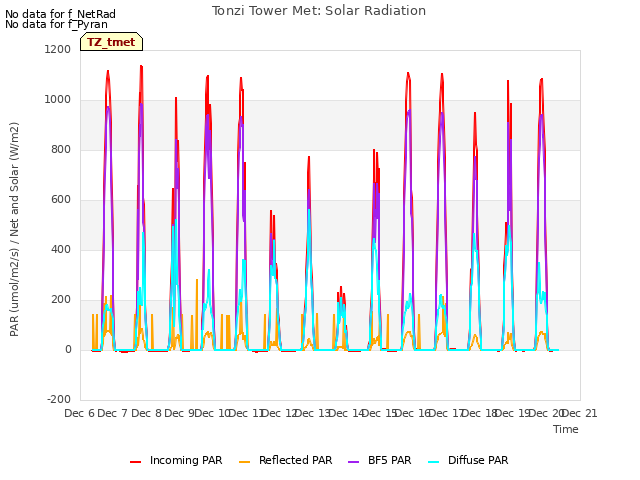The image size is (640, 480).
Task: Click the 1200 y-axis tick label
Action: point(58,49)
